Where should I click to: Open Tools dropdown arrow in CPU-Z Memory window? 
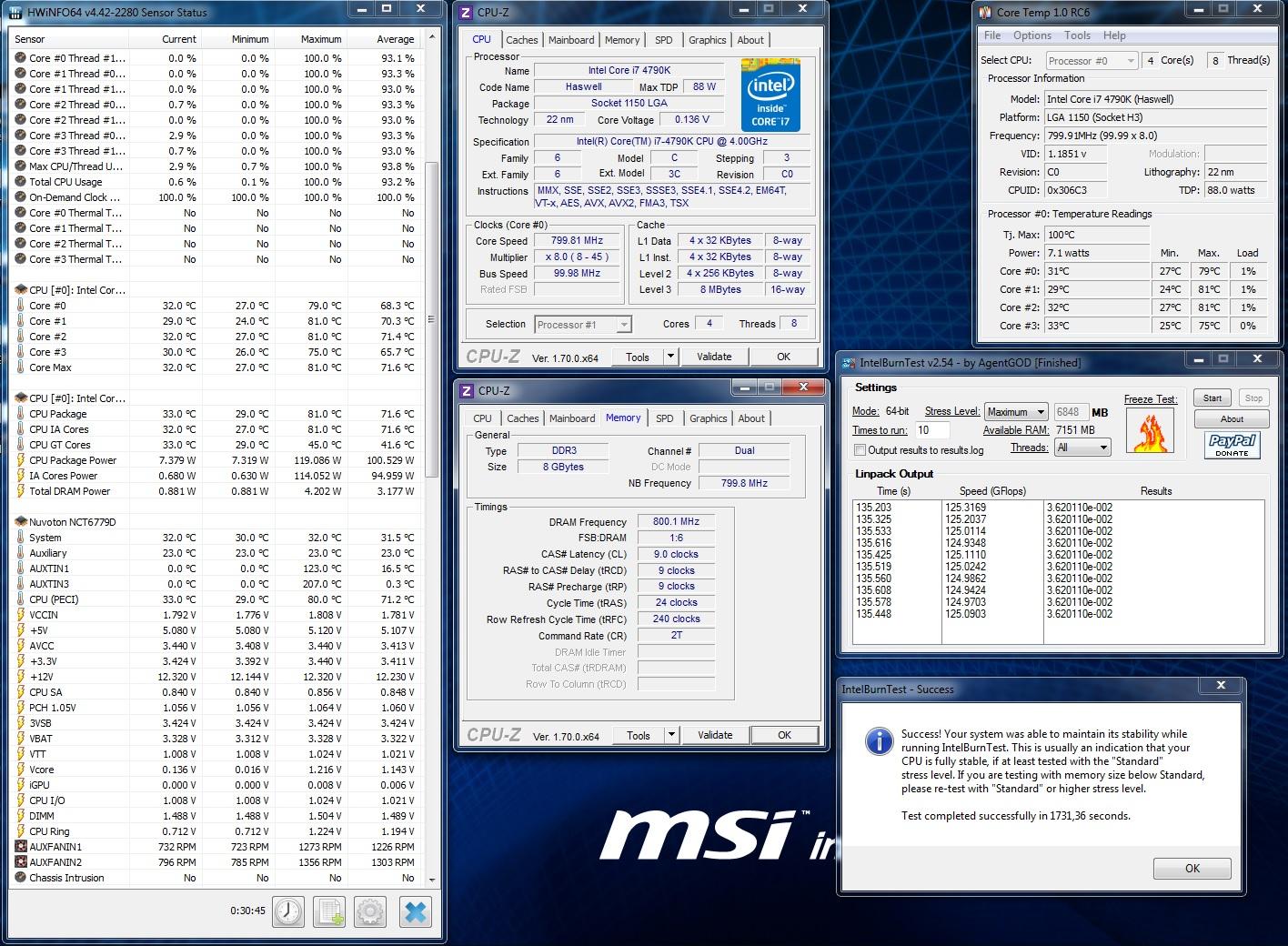(671, 735)
